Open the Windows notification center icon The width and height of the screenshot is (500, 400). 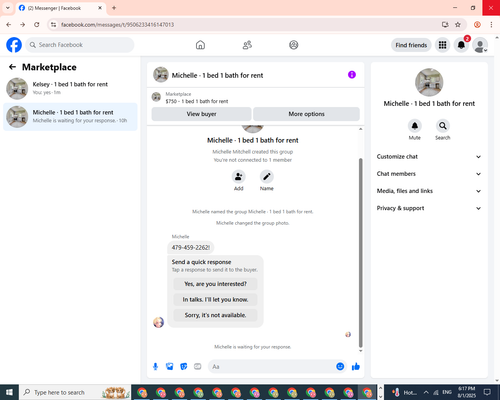pyautogui.click(x=487, y=392)
